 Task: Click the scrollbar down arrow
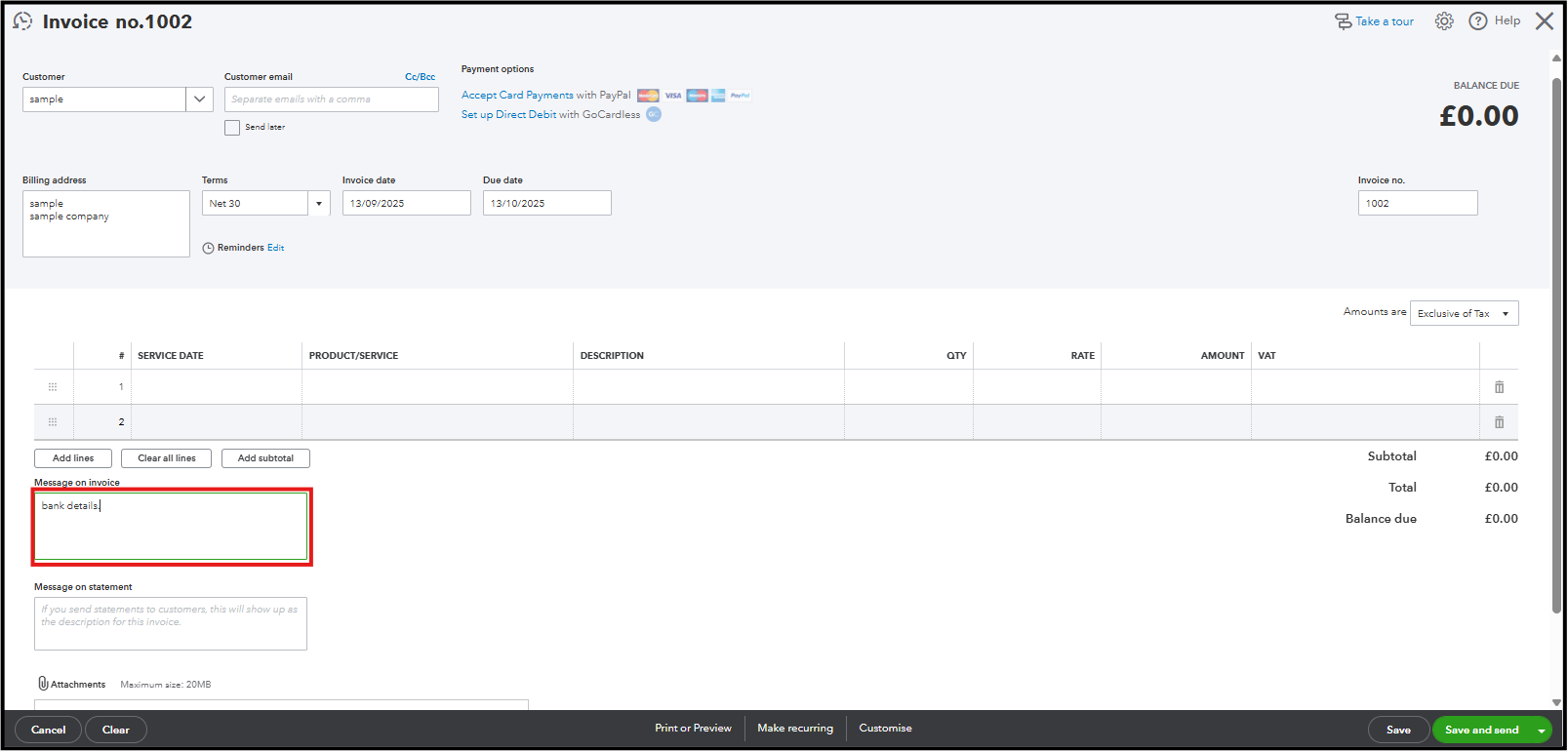tap(1556, 702)
